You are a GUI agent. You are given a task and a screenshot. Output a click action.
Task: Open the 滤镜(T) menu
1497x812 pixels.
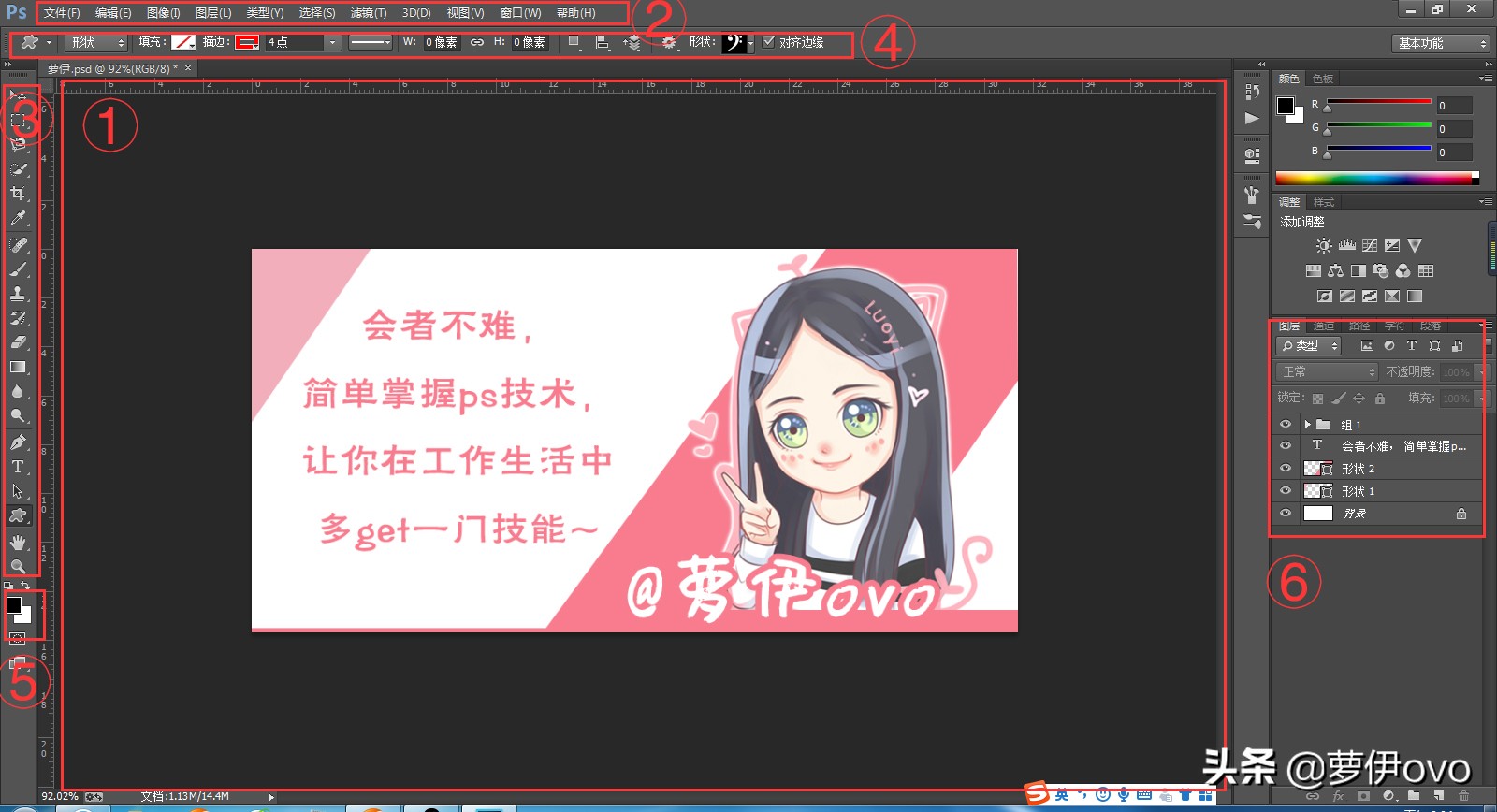click(369, 13)
